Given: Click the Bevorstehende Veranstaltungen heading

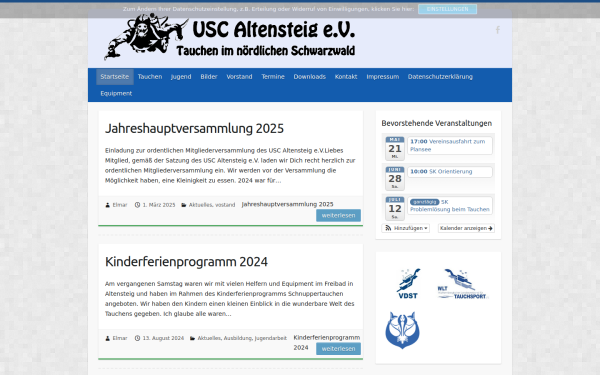Looking at the screenshot, I should pos(437,123).
